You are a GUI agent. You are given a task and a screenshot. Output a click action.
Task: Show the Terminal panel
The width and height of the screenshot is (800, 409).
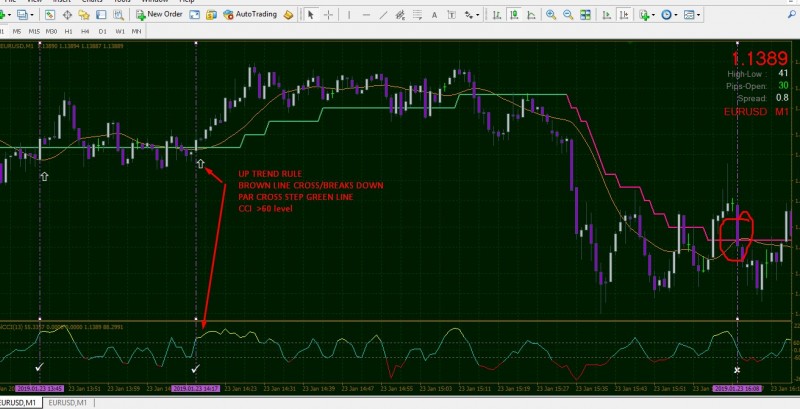[102, 15]
